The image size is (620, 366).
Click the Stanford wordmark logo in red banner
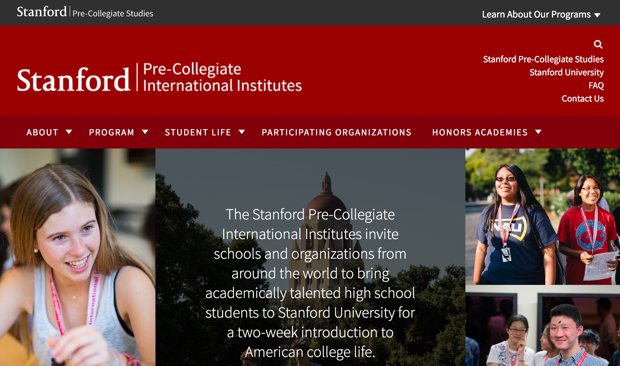[x=73, y=80]
